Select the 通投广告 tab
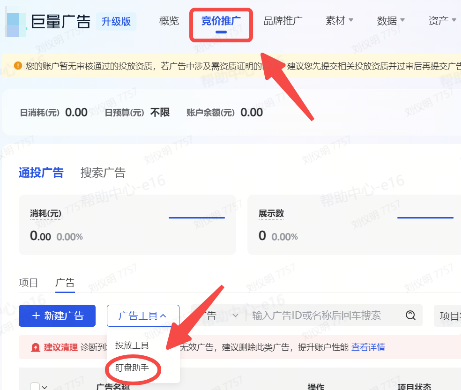 point(41,173)
